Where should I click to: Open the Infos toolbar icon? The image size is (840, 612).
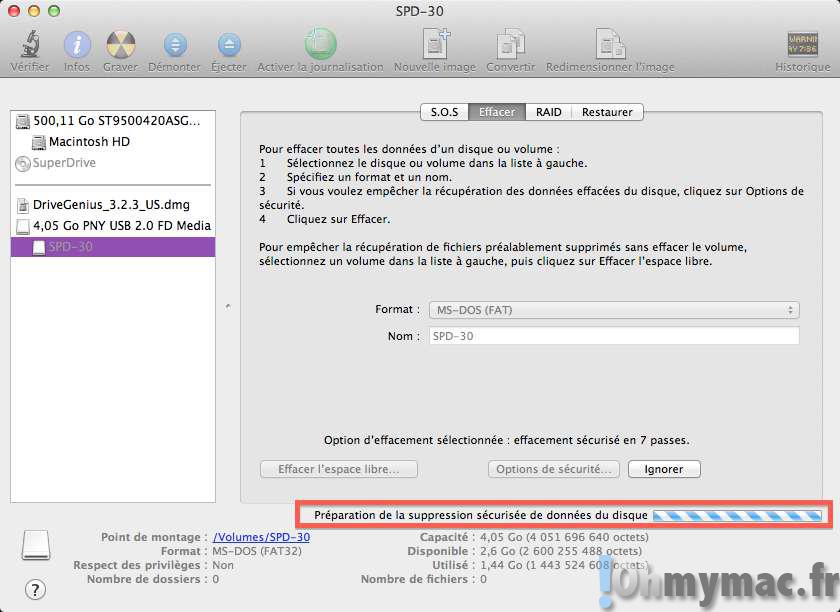point(77,45)
